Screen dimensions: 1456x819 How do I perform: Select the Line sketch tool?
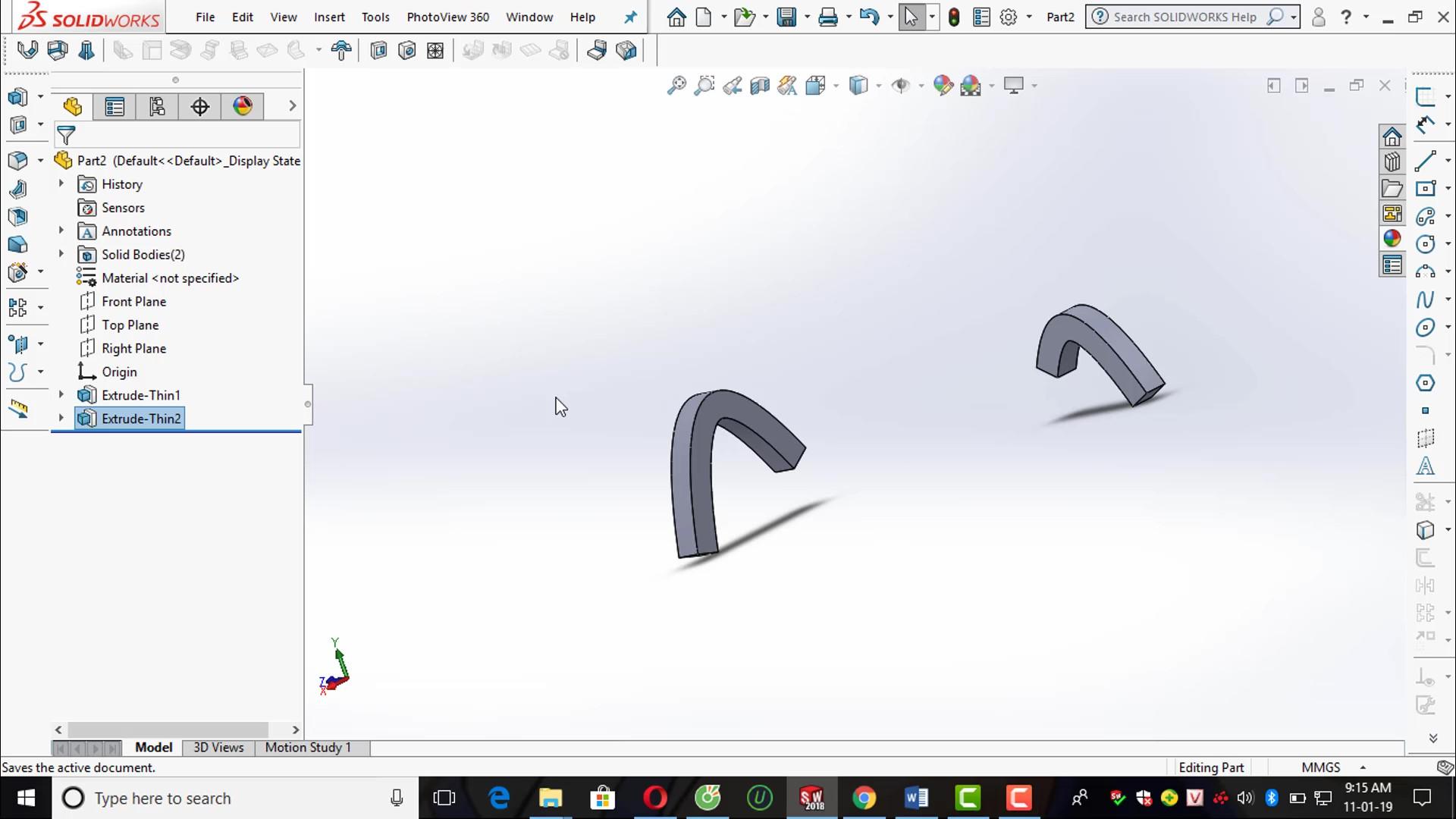click(1425, 161)
